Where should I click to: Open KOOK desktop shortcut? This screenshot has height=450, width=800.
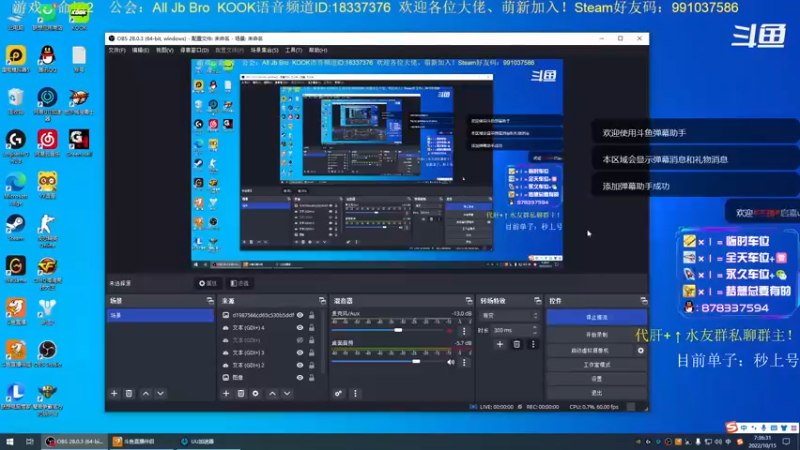(x=79, y=16)
